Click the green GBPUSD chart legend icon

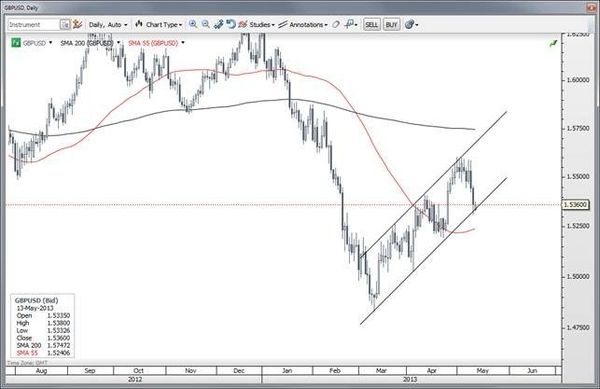[x=16, y=43]
